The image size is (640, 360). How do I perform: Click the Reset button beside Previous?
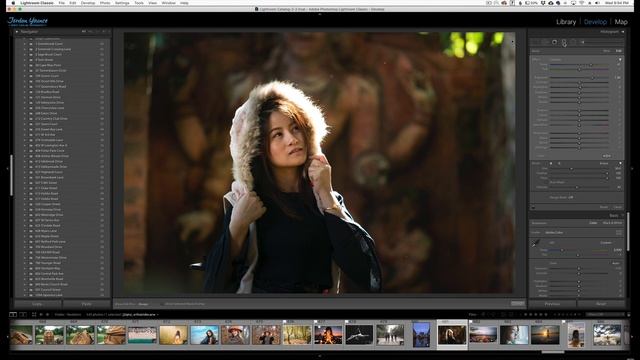pos(601,304)
